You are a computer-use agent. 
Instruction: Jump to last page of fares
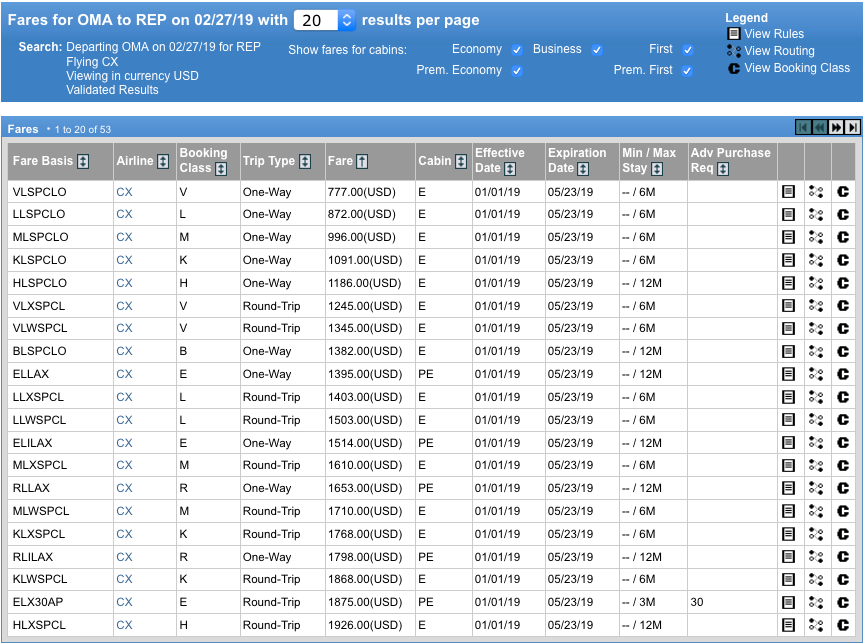pyautogui.click(x=852, y=127)
